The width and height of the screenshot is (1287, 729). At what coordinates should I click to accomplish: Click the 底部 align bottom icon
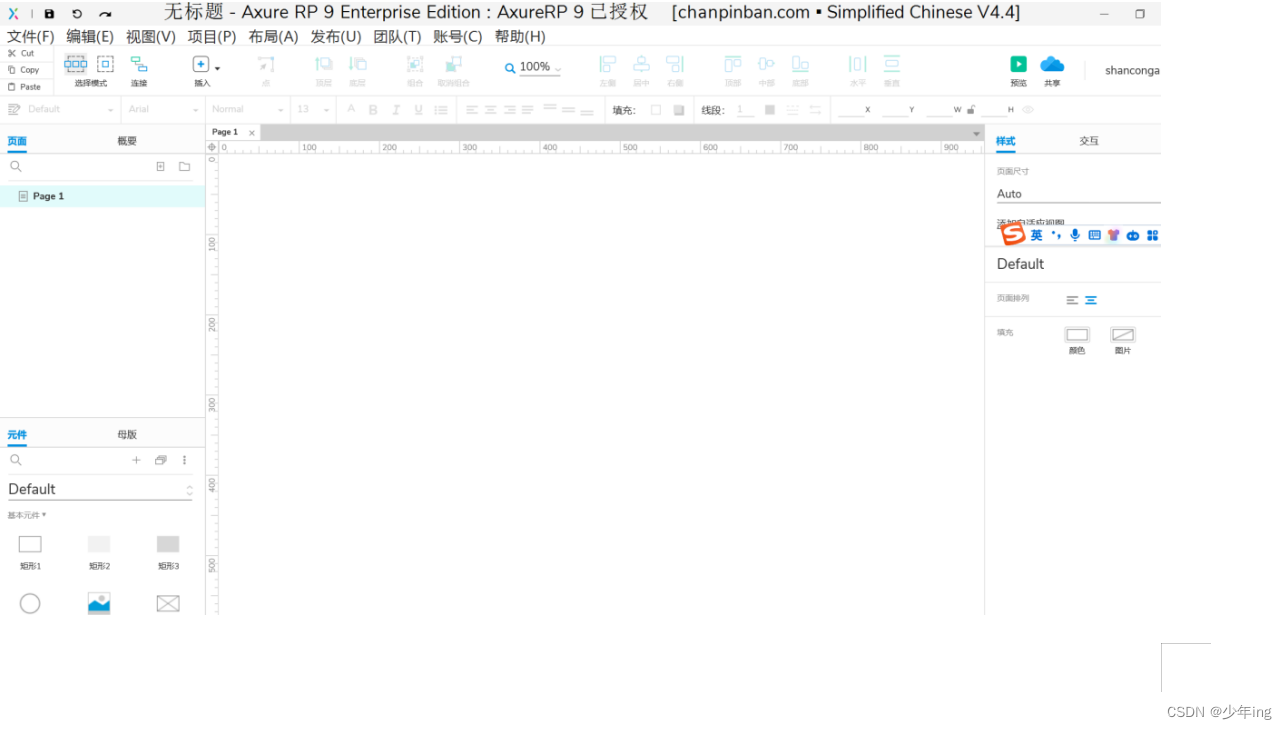(x=800, y=64)
